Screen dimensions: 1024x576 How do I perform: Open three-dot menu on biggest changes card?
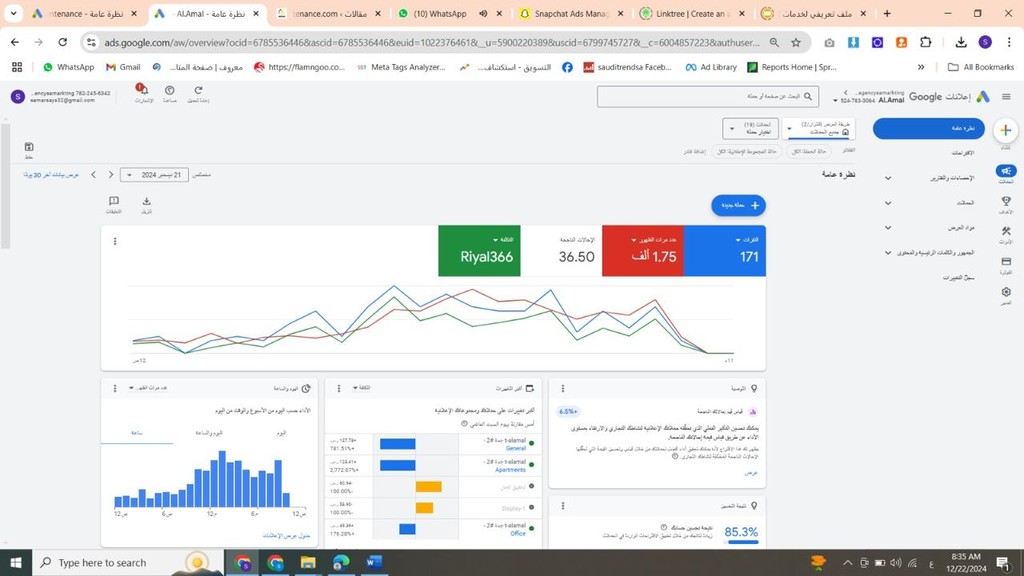339,389
